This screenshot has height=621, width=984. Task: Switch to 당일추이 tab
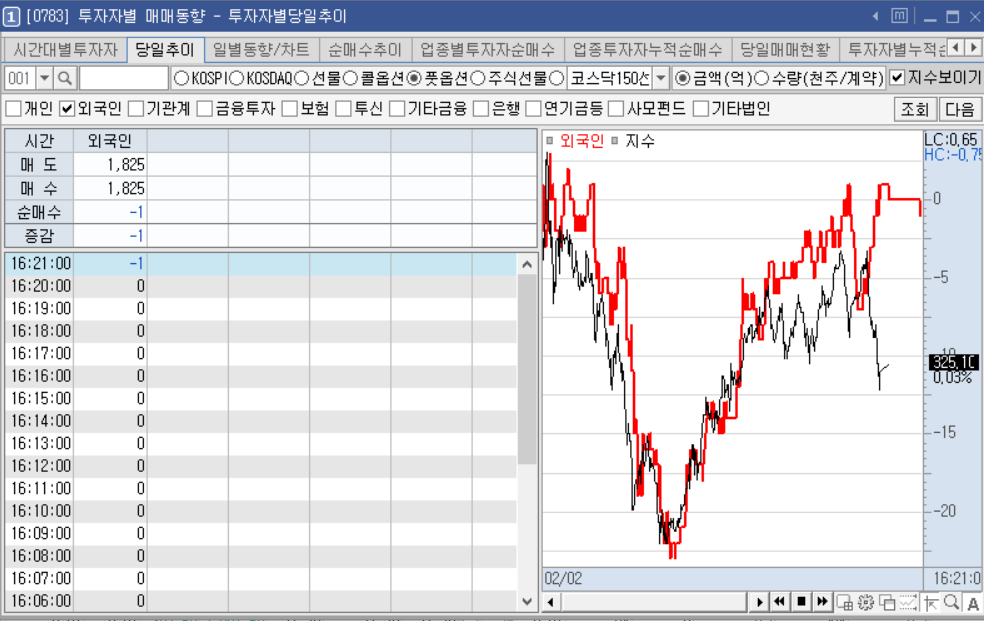[x=165, y=50]
